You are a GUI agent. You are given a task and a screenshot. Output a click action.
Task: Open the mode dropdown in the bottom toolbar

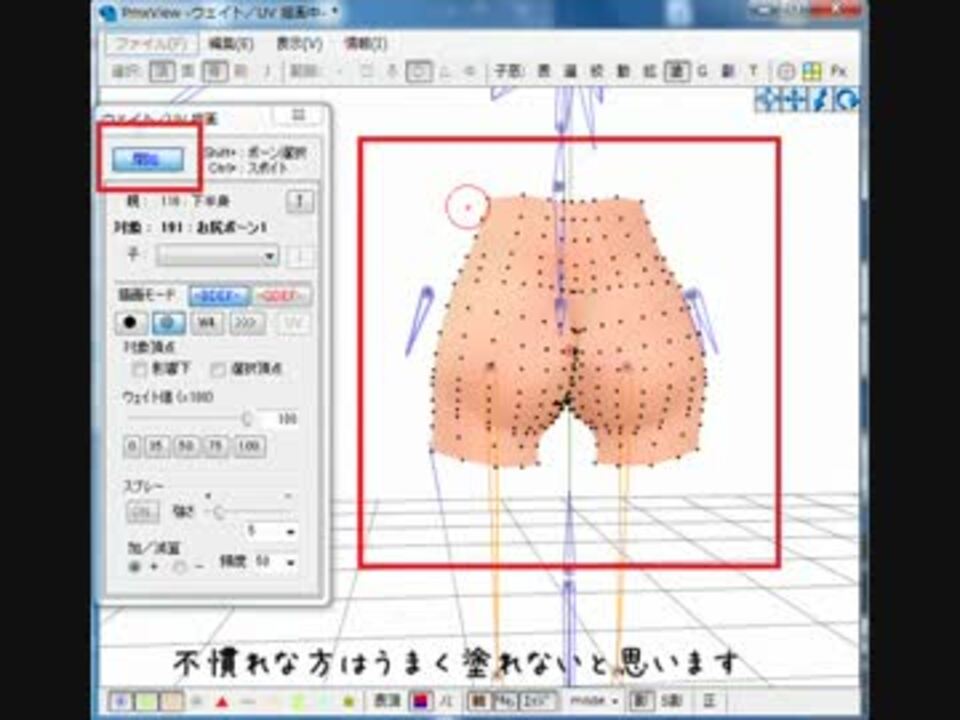coord(593,700)
